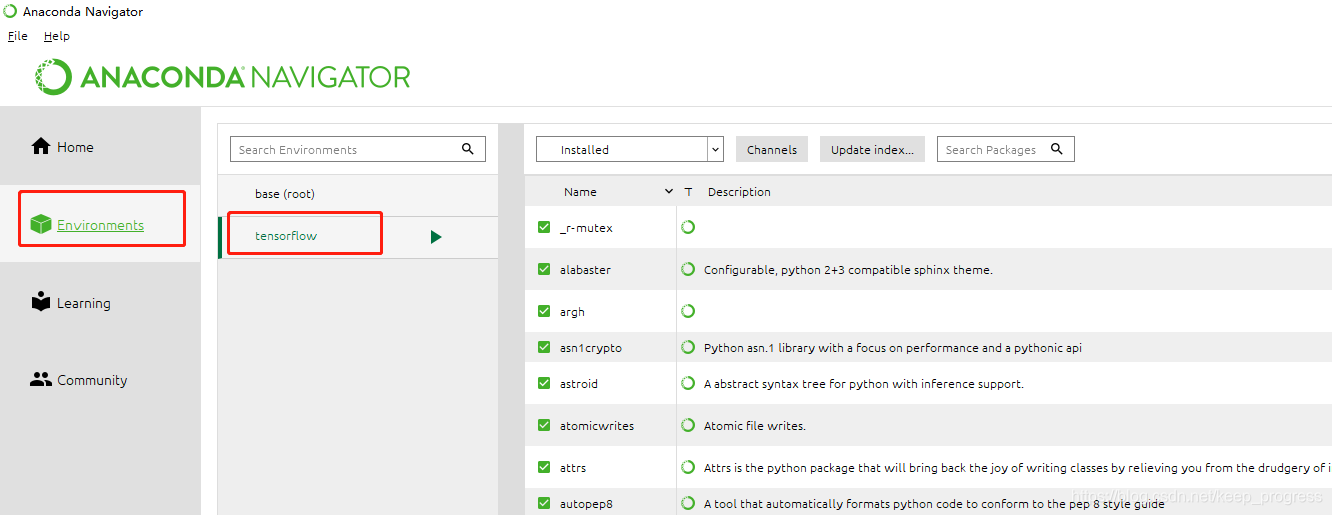Click the Anaconda Navigator logo

click(223, 77)
